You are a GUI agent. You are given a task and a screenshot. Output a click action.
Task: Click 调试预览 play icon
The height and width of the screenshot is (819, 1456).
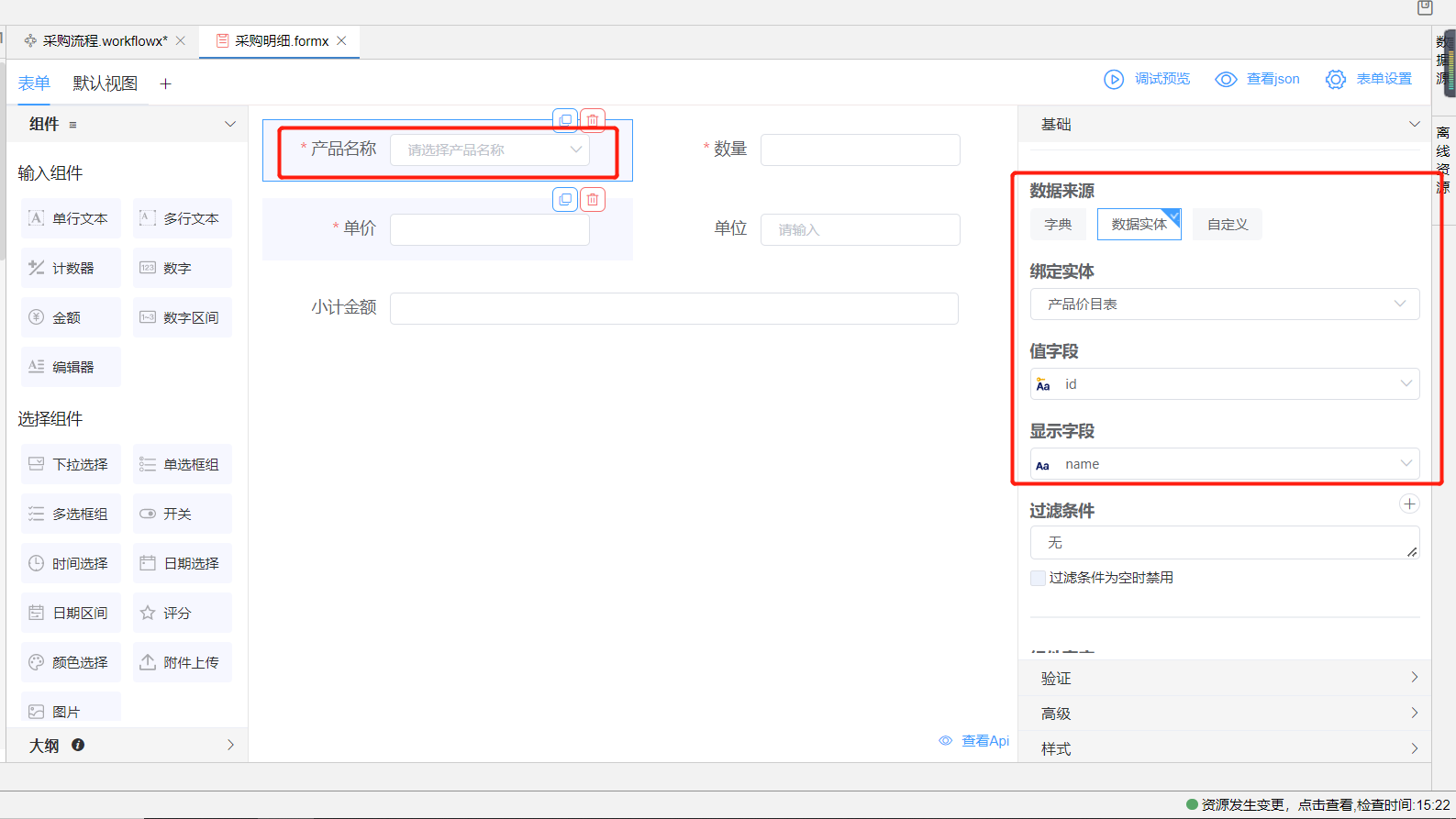point(1113,80)
